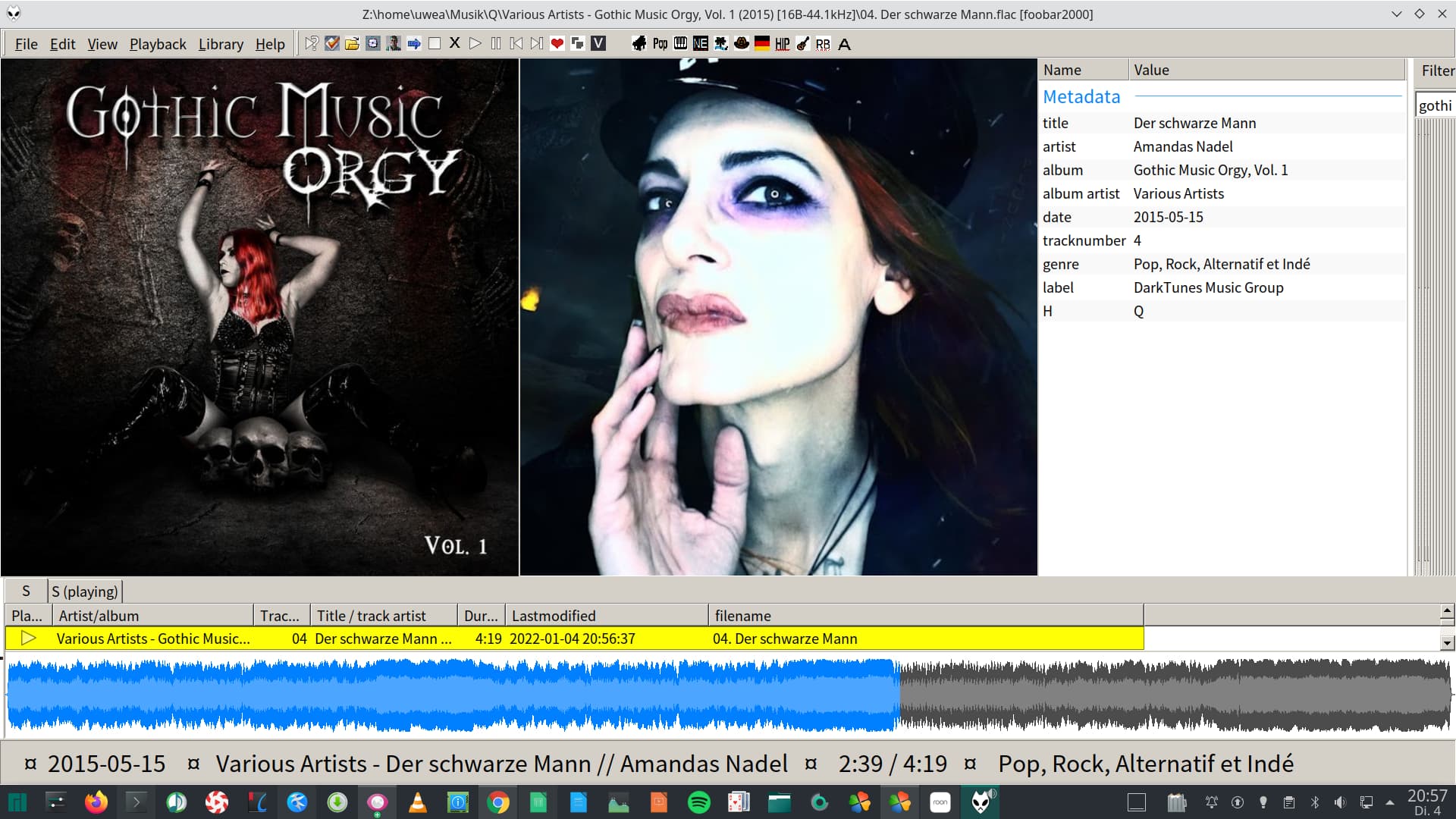Open the Edit menu
Screen dimensions: 1456x819
point(62,44)
